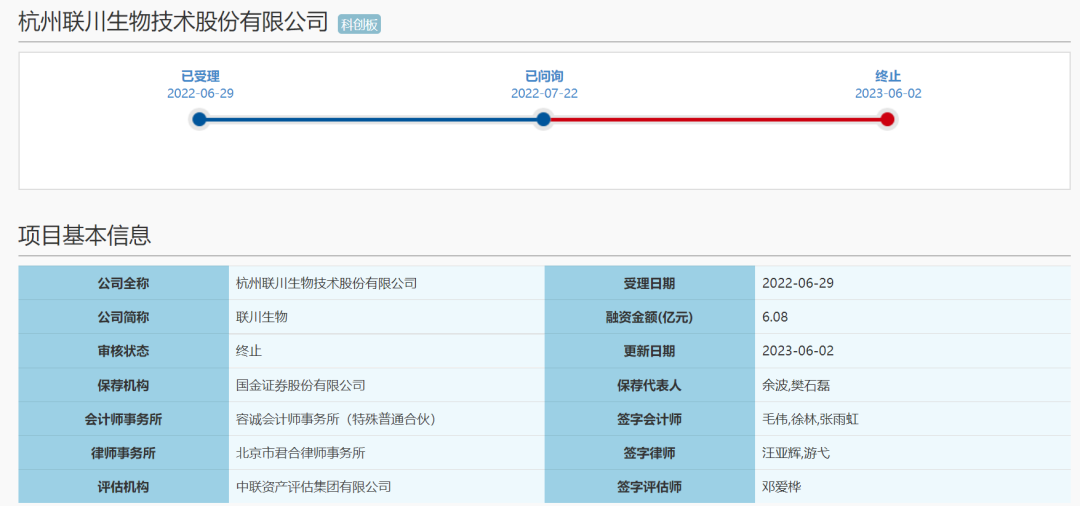
Task: Click the 更新日期 value 2023-06-02 in table
Action: pyautogui.click(x=797, y=351)
